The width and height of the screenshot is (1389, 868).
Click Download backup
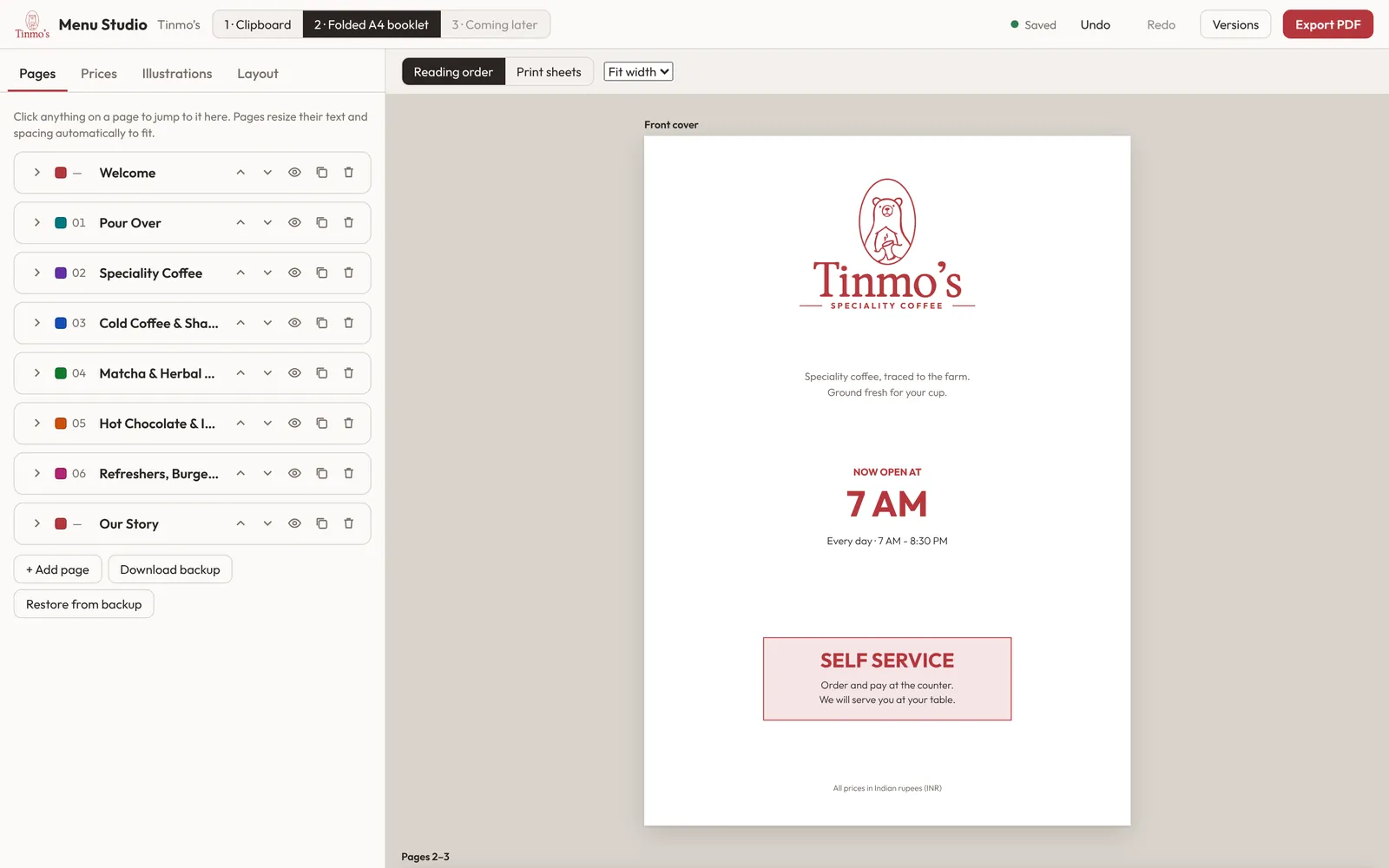click(x=170, y=569)
